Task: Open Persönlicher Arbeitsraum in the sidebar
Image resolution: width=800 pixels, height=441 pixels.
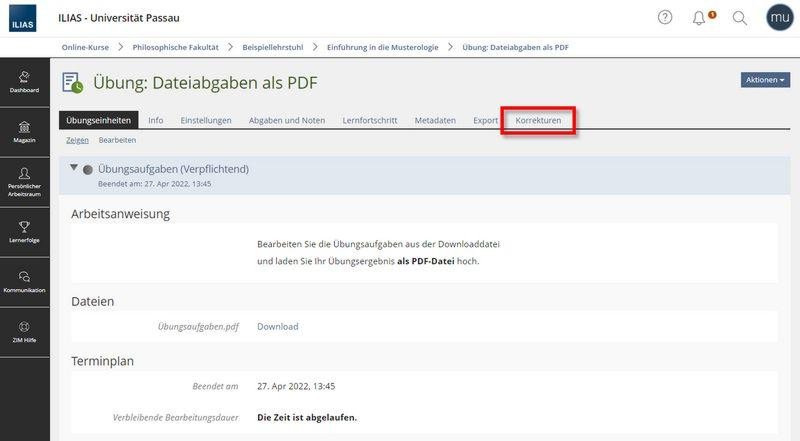Action: (24, 181)
